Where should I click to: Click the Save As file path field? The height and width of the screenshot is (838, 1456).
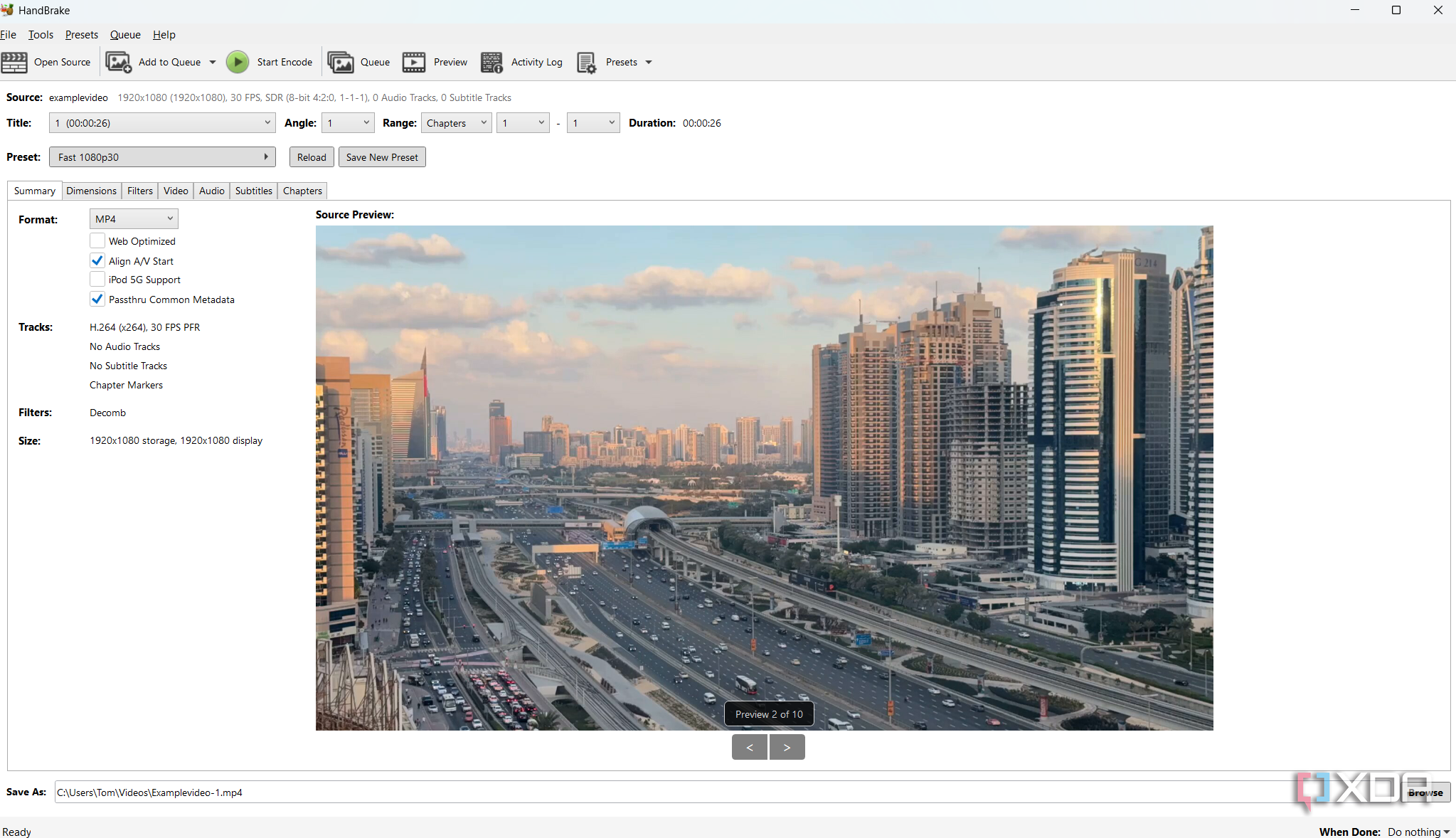click(x=725, y=792)
